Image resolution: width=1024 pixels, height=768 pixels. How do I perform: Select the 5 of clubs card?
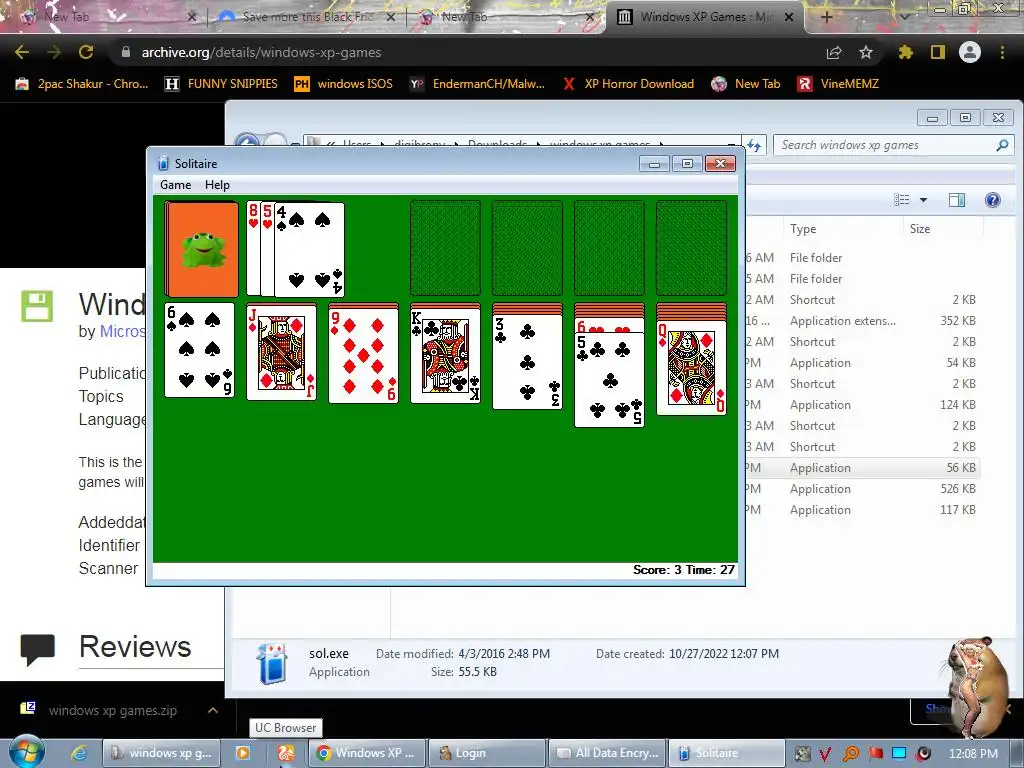click(609, 379)
